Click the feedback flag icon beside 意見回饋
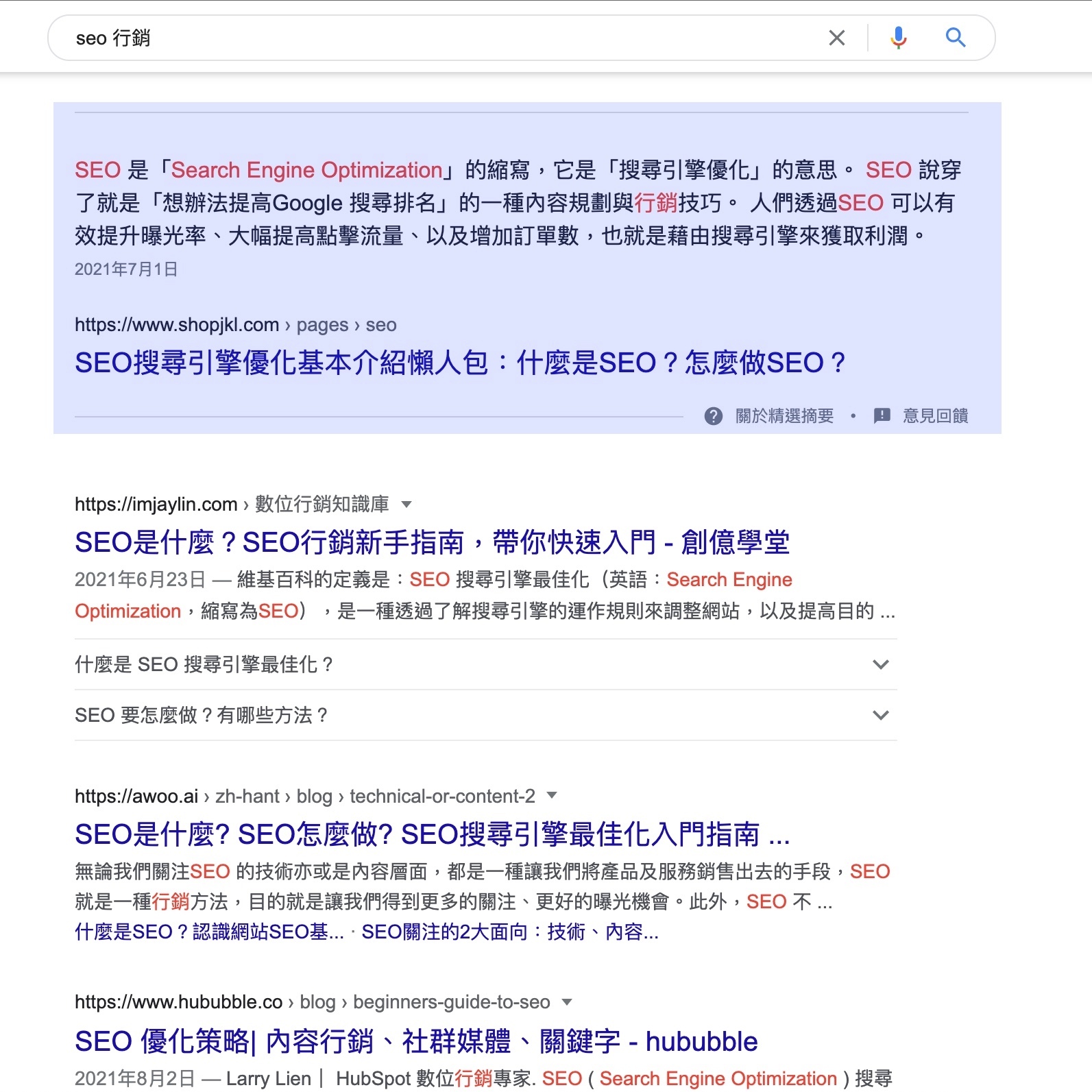The height and width of the screenshot is (1092, 1092). (882, 415)
